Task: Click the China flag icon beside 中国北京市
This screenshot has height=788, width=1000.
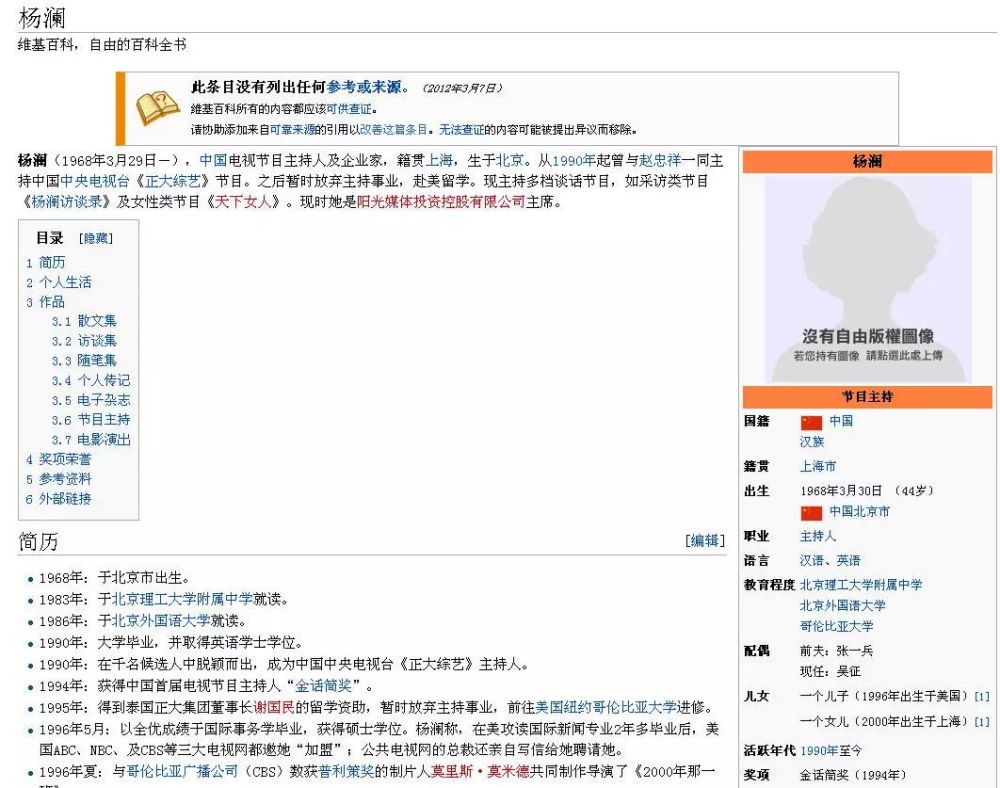Action: [811, 513]
